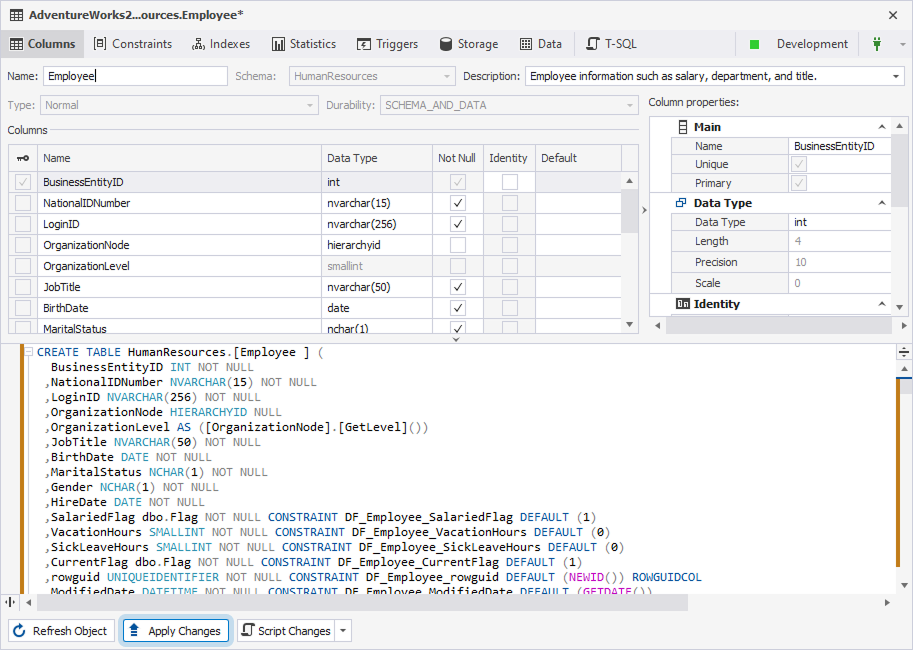
Task: Toggle Not Null for BirthDate
Action: coord(458,308)
